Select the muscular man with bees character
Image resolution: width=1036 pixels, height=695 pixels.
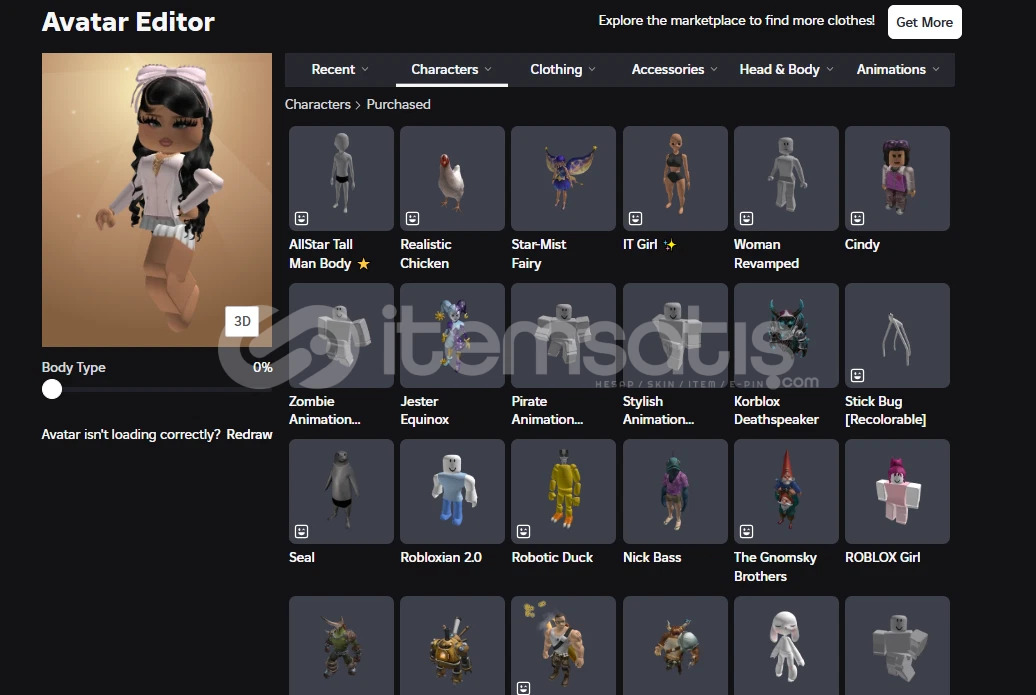[x=564, y=645]
